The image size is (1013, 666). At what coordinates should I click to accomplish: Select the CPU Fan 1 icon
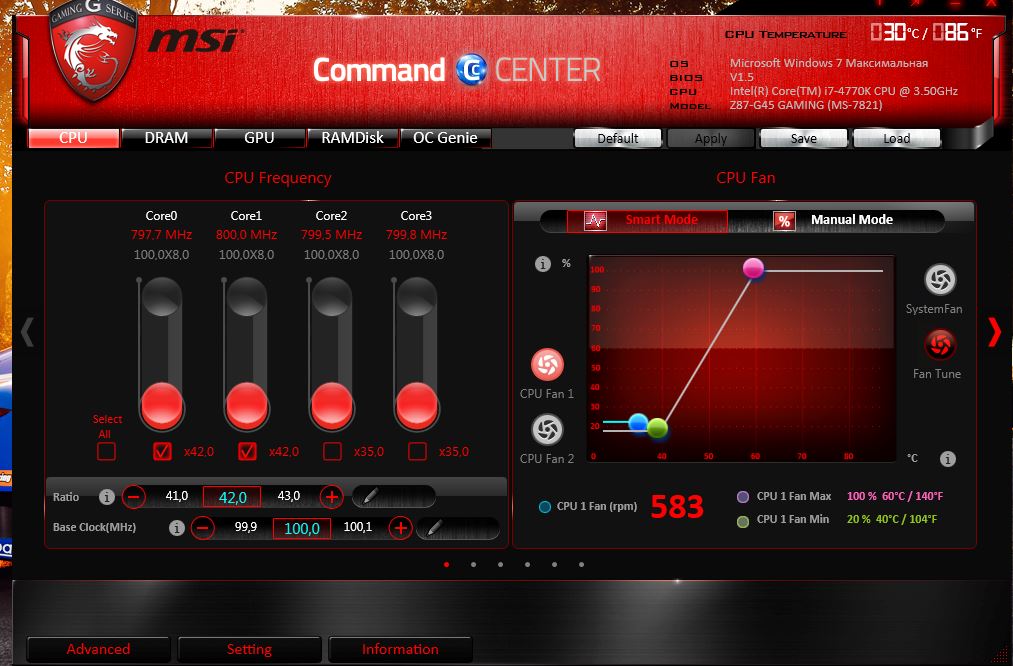click(547, 365)
